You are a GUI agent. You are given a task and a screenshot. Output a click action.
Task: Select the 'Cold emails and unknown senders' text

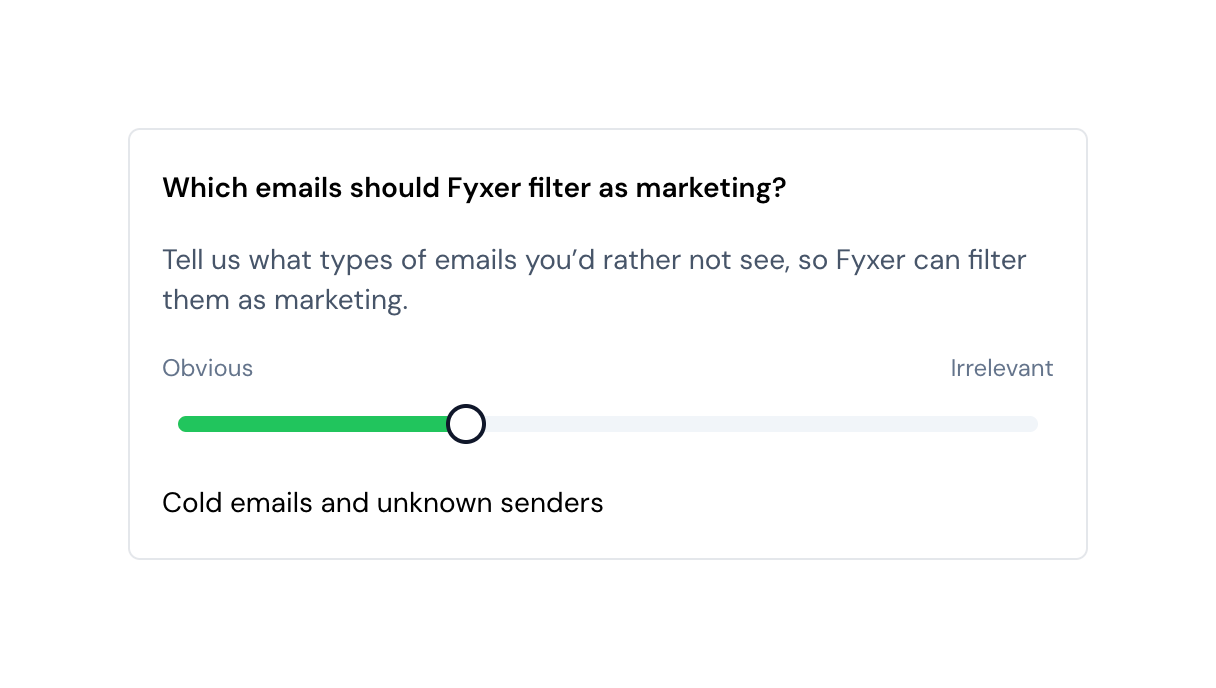[x=383, y=502]
